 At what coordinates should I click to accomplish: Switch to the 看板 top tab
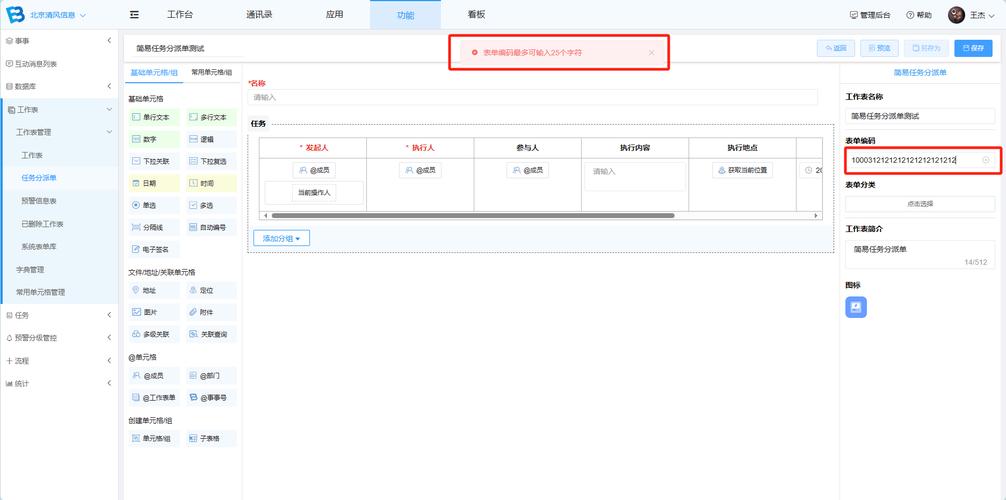click(x=476, y=14)
